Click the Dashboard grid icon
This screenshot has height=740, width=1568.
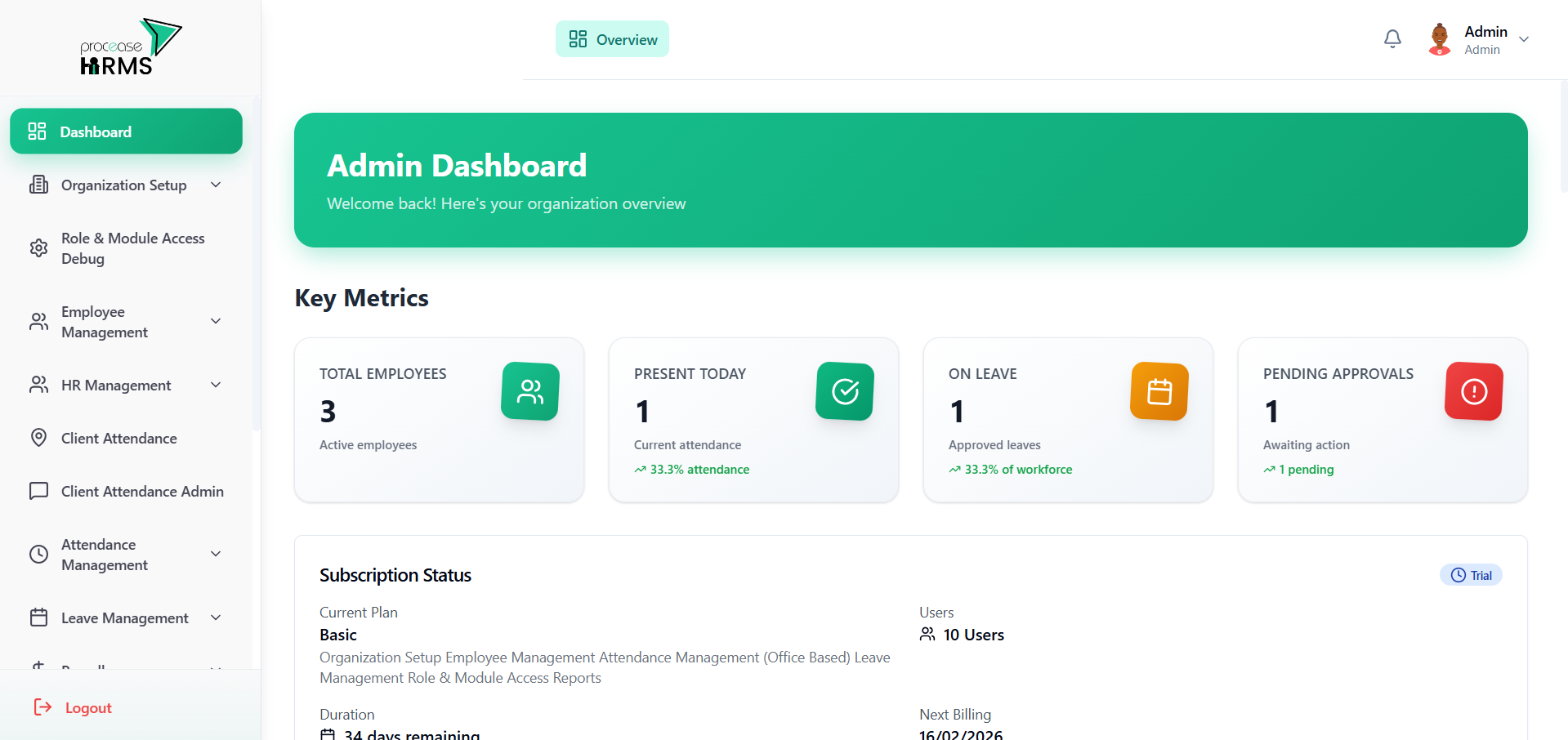[x=38, y=132]
